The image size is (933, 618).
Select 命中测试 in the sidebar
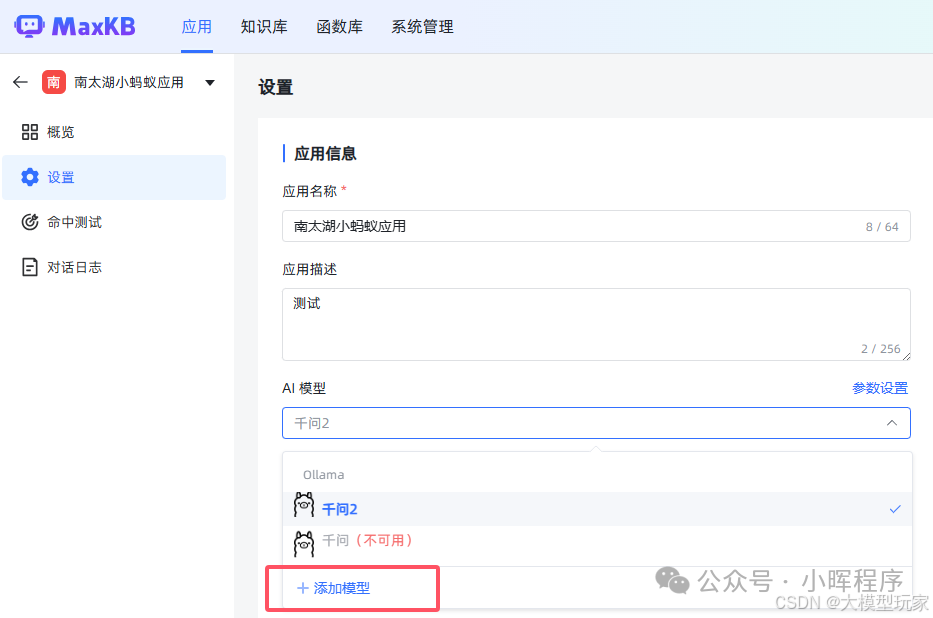coord(114,222)
